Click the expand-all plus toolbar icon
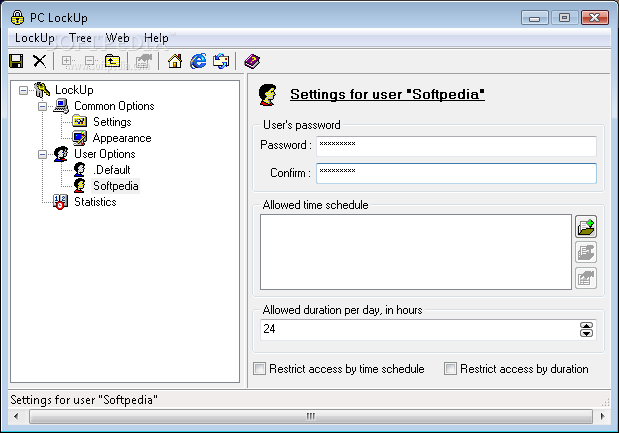Screen dimensions: 619x433 67,61
